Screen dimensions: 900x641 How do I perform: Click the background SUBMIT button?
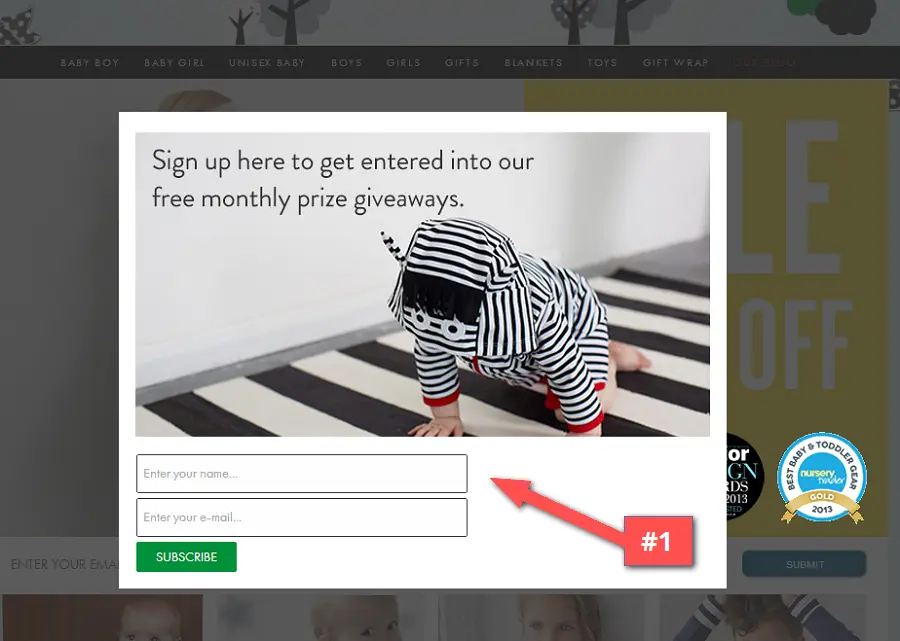[x=804, y=564]
